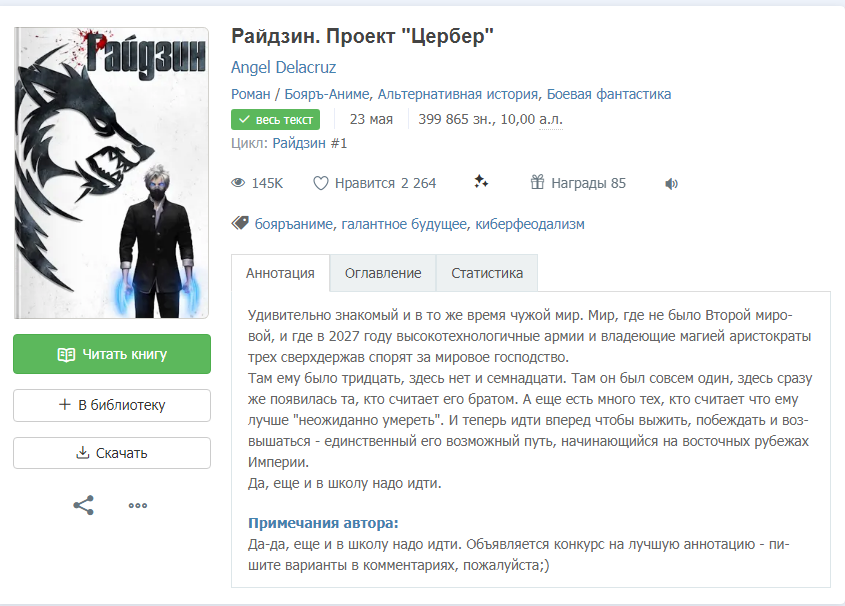This screenshot has height=606, width=845.
Task: Select the Аннотация tab
Action: tap(280, 273)
